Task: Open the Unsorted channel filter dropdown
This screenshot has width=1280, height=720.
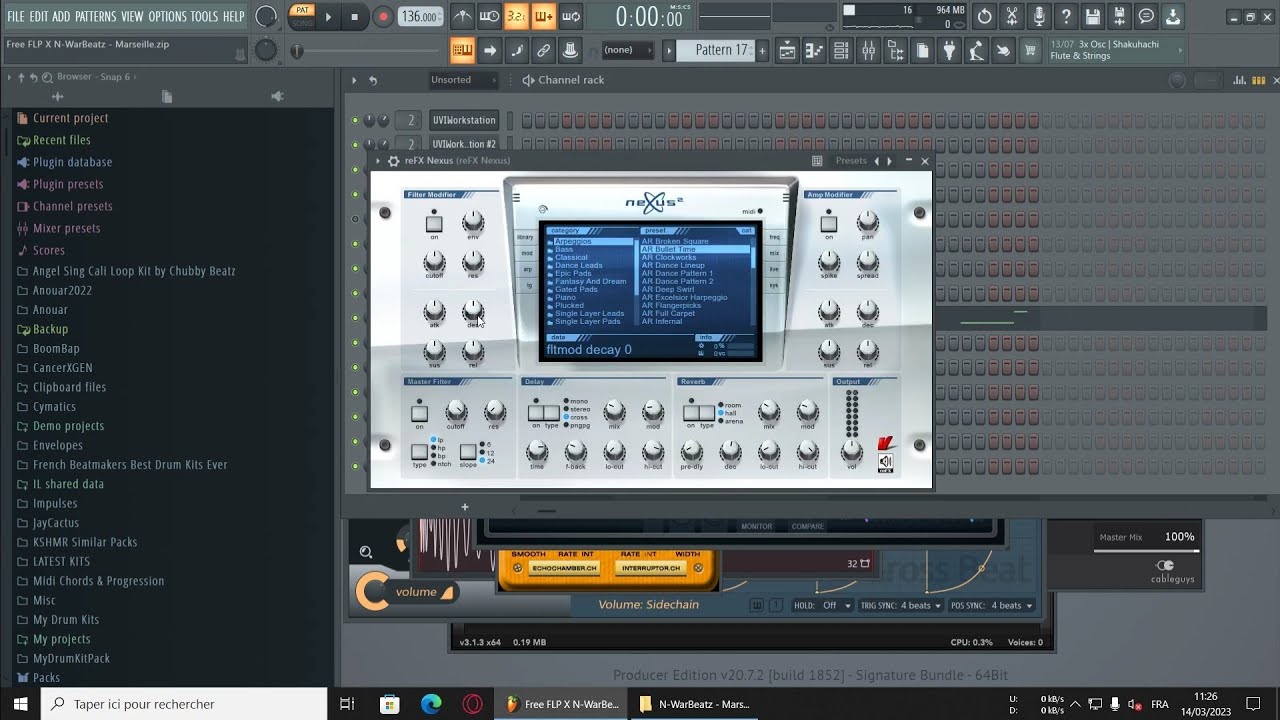Action: pos(462,80)
